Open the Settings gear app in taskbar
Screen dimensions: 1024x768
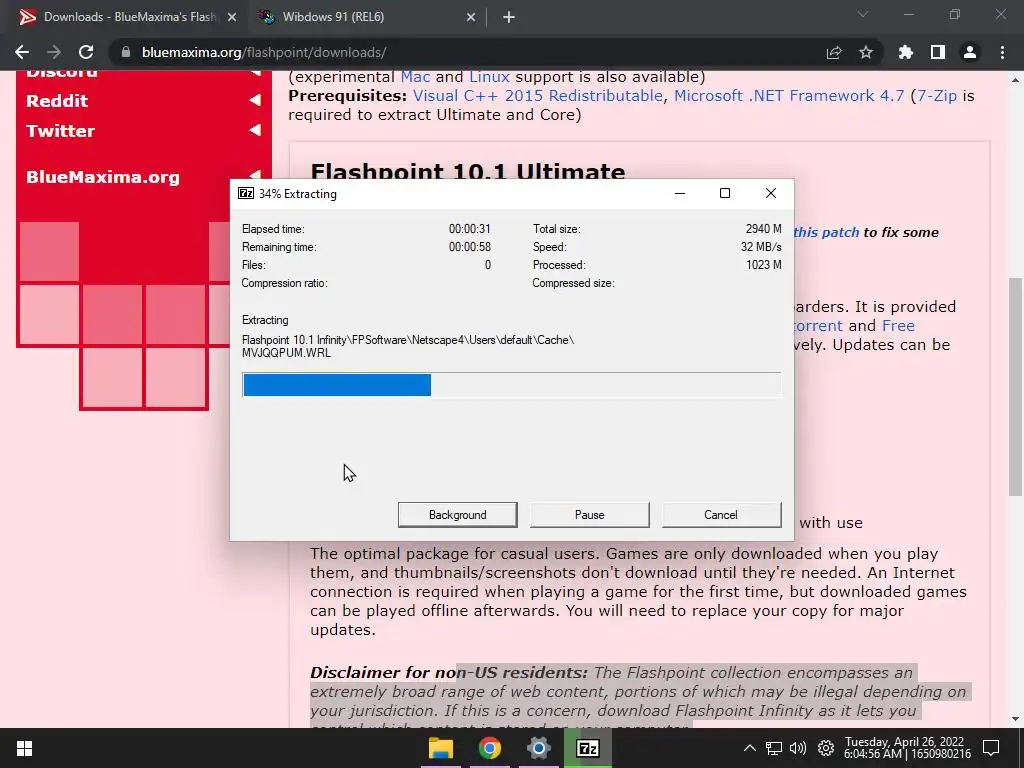pyautogui.click(x=539, y=748)
